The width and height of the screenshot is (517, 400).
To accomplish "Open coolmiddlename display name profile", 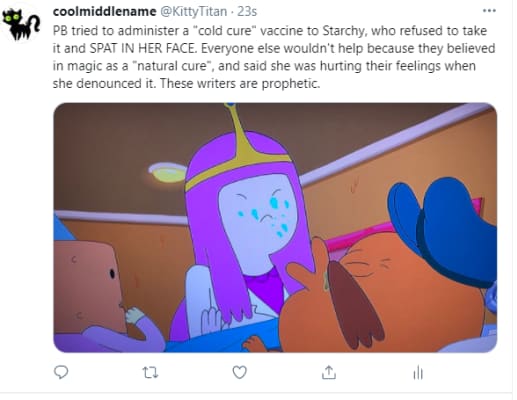I will click(x=104, y=12).
